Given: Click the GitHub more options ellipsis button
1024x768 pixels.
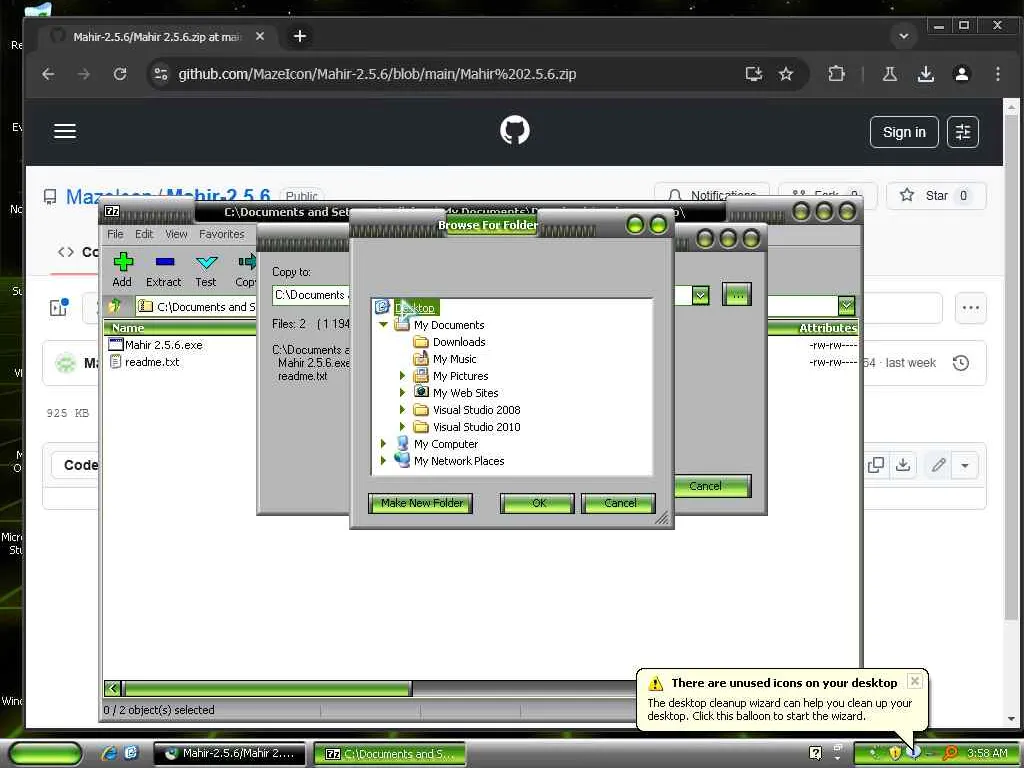Looking at the screenshot, I should pyautogui.click(x=970, y=308).
